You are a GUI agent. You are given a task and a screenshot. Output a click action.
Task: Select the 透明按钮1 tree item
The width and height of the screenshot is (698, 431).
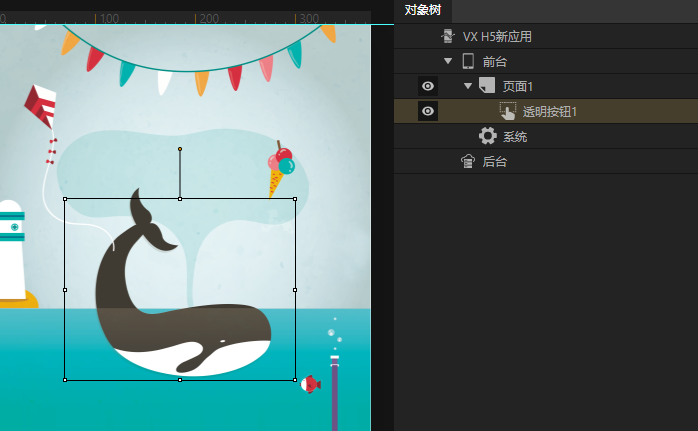tap(546, 111)
